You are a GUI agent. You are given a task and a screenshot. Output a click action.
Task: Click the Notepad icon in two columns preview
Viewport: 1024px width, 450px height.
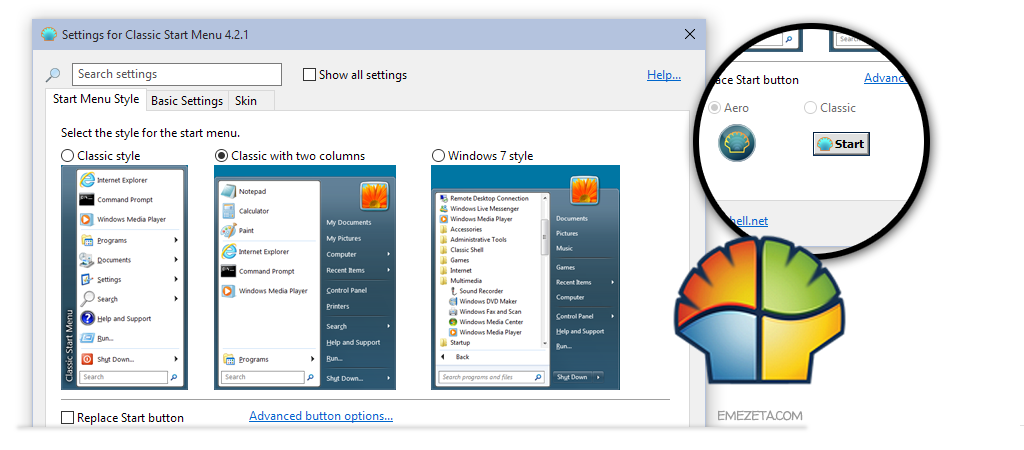(x=228, y=191)
